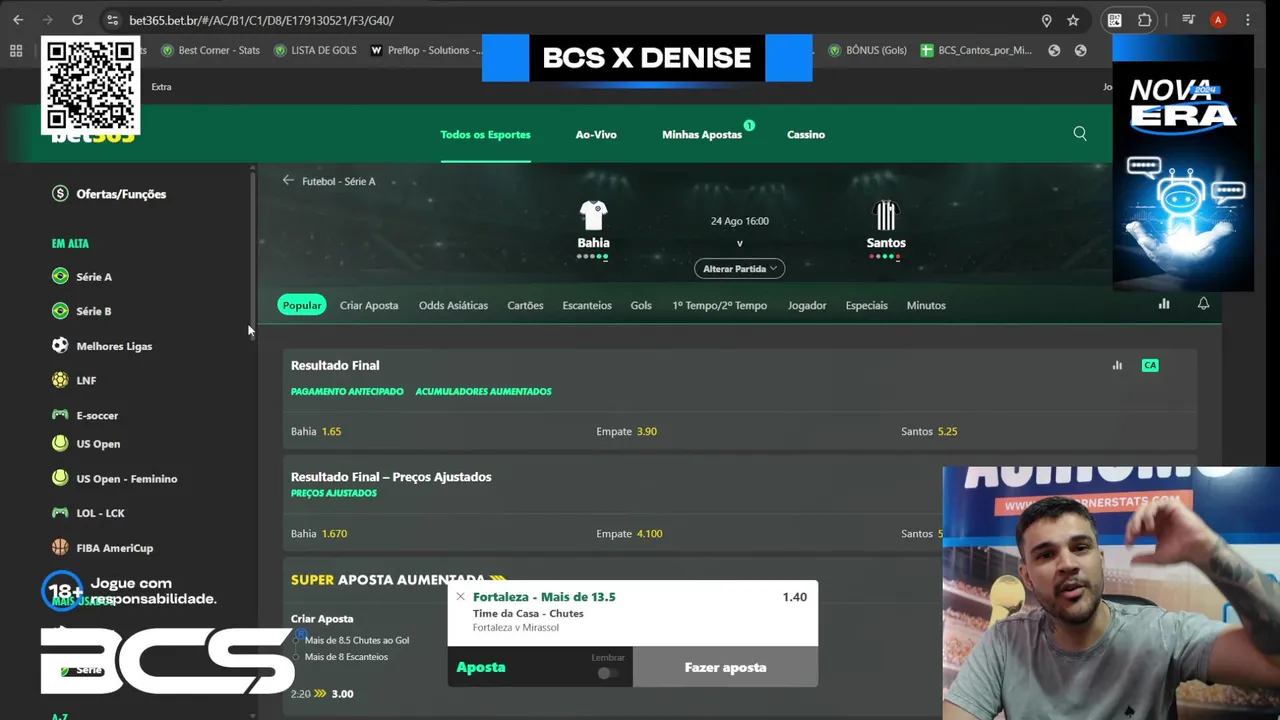Open Minhas Apostas in header
Viewport: 1280px width, 720px height.
point(702,134)
